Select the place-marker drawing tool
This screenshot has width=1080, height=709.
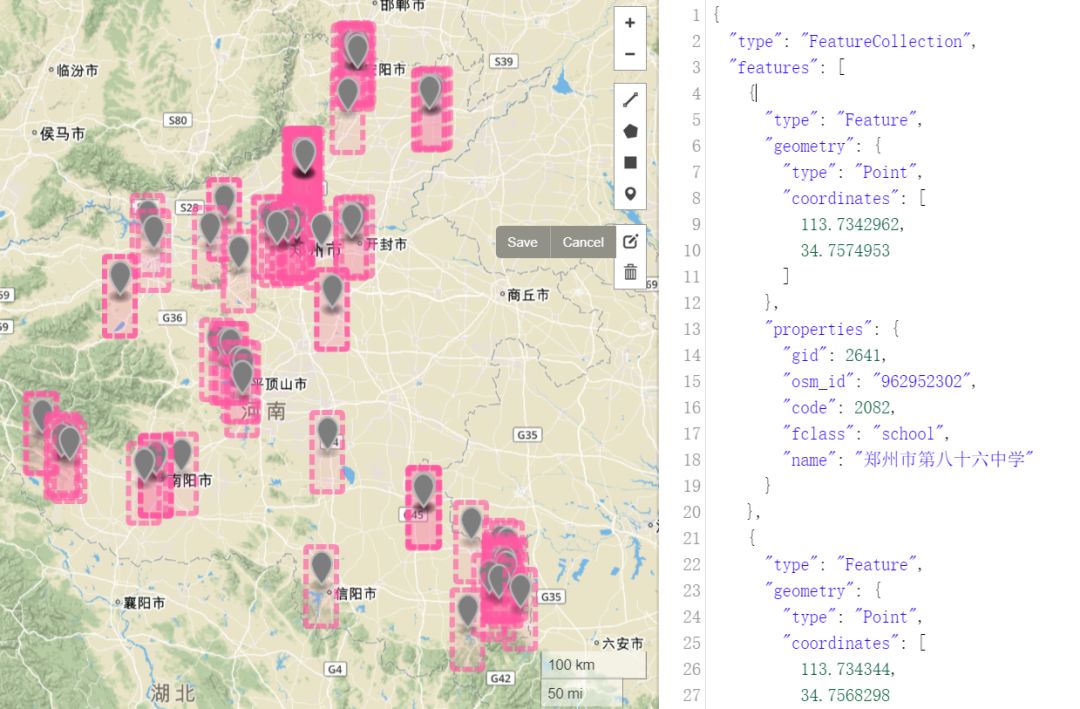click(x=629, y=193)
